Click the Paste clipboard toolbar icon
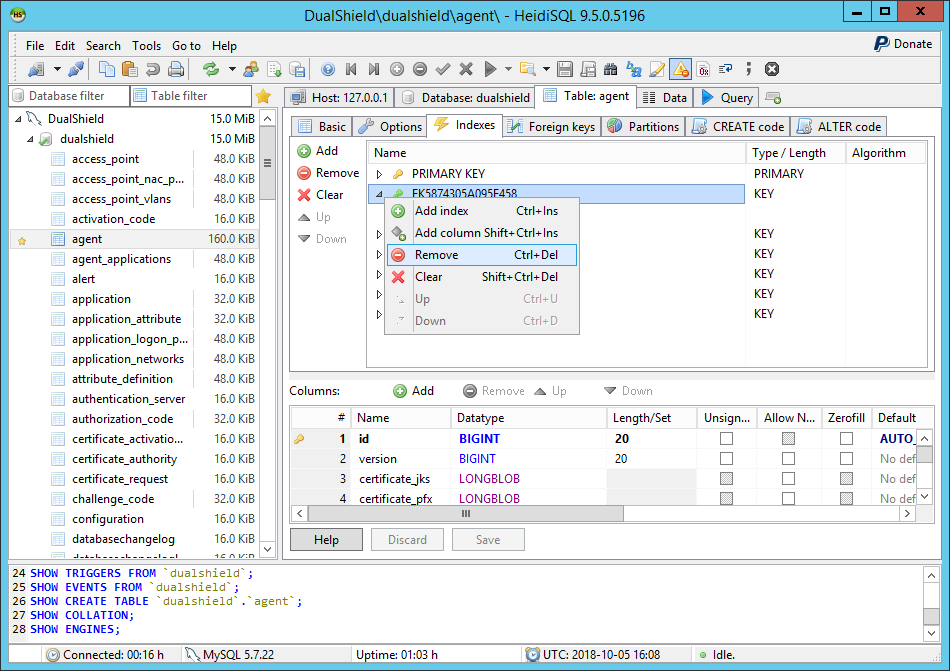The image size is (950, 671). pos(129,69)
